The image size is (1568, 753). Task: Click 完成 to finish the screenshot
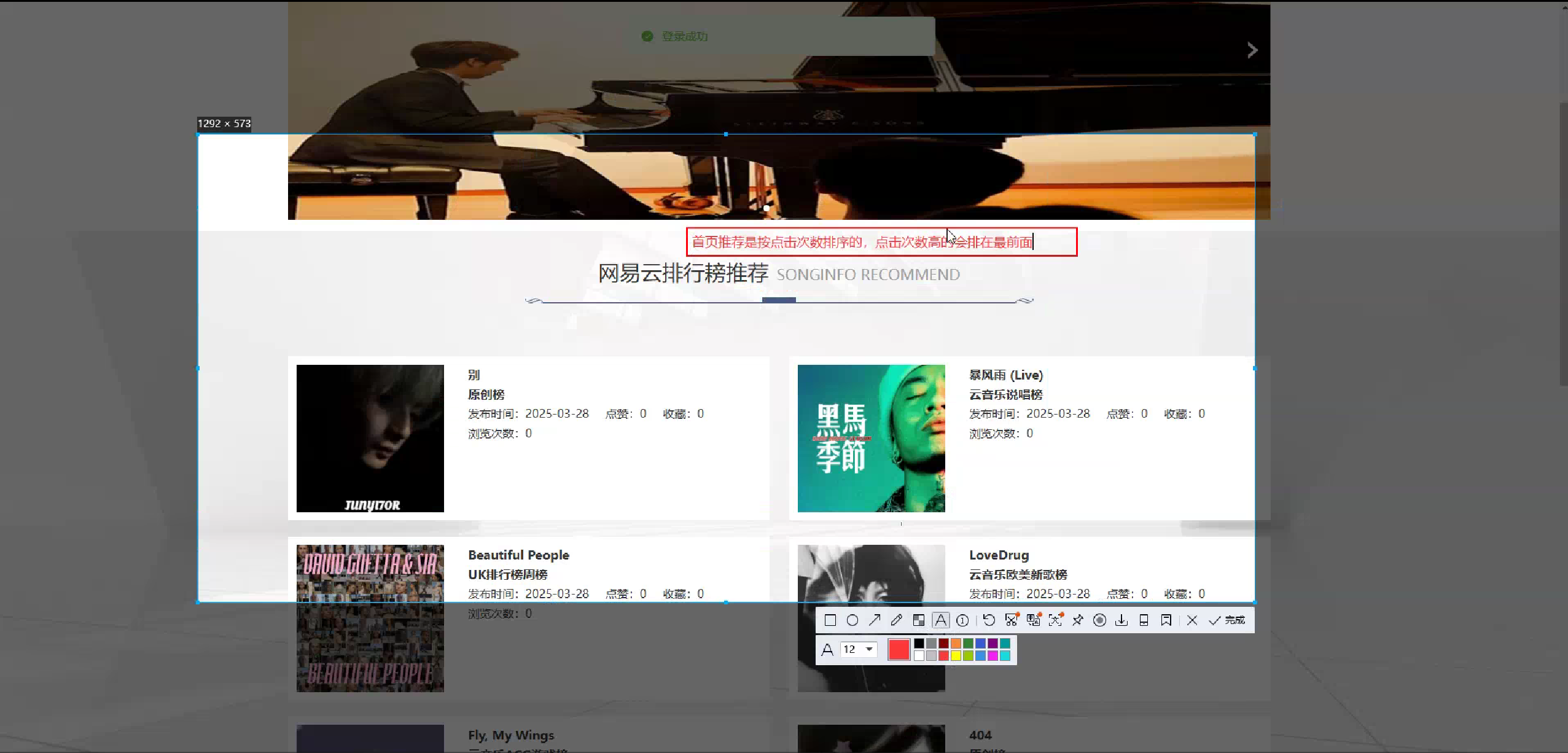click(1227, 620)
